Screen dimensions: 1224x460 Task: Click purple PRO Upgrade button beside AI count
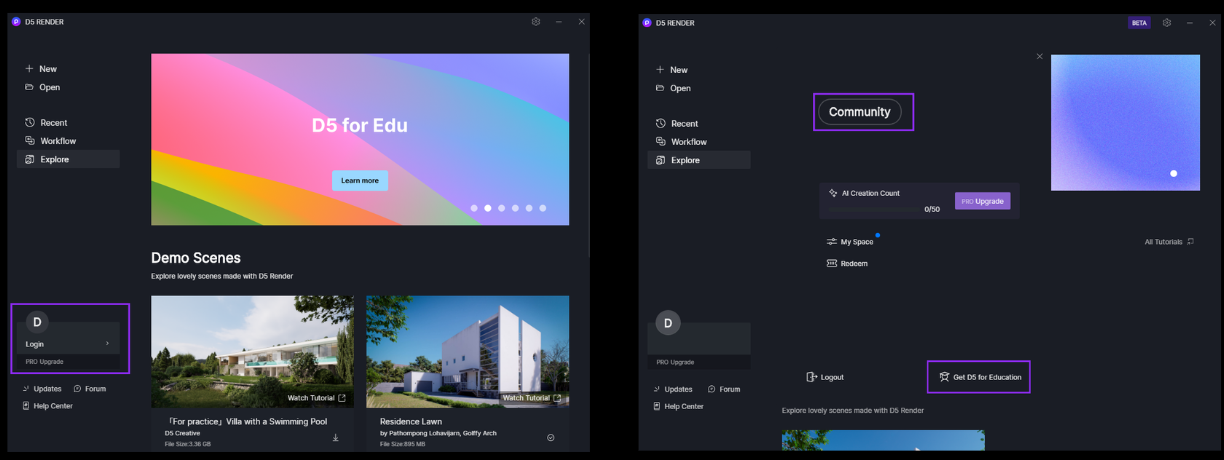tap(983, 201)
